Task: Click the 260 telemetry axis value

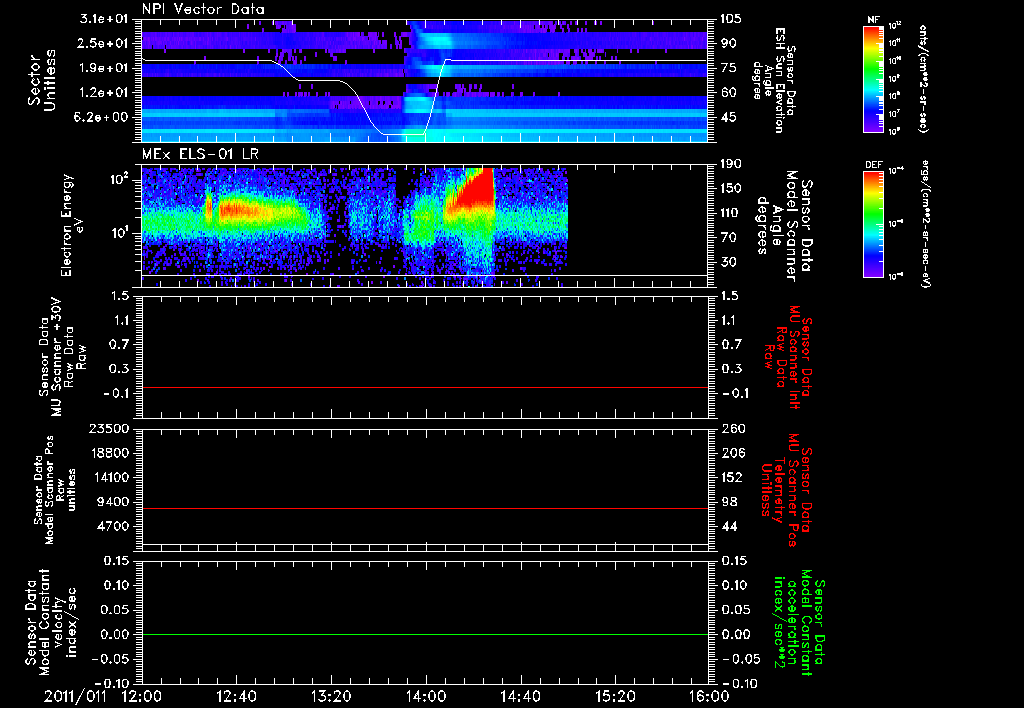Action: (733, 429)
